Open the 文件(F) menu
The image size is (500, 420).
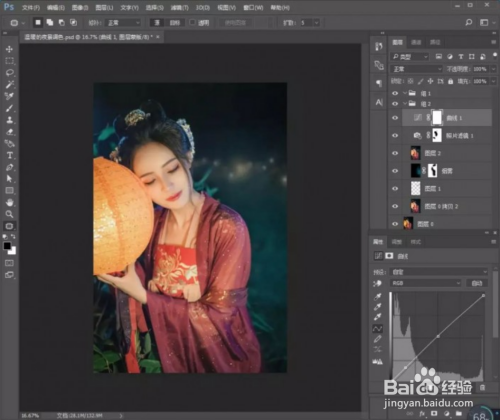[x=31, y=7]
